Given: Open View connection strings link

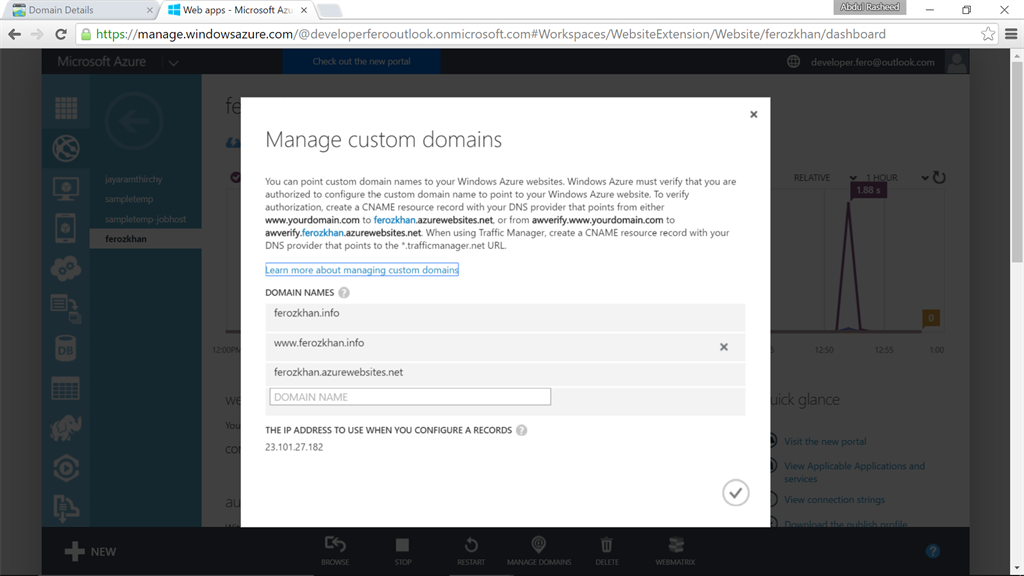Looking at the screenshot, I should tap(834, 500).
